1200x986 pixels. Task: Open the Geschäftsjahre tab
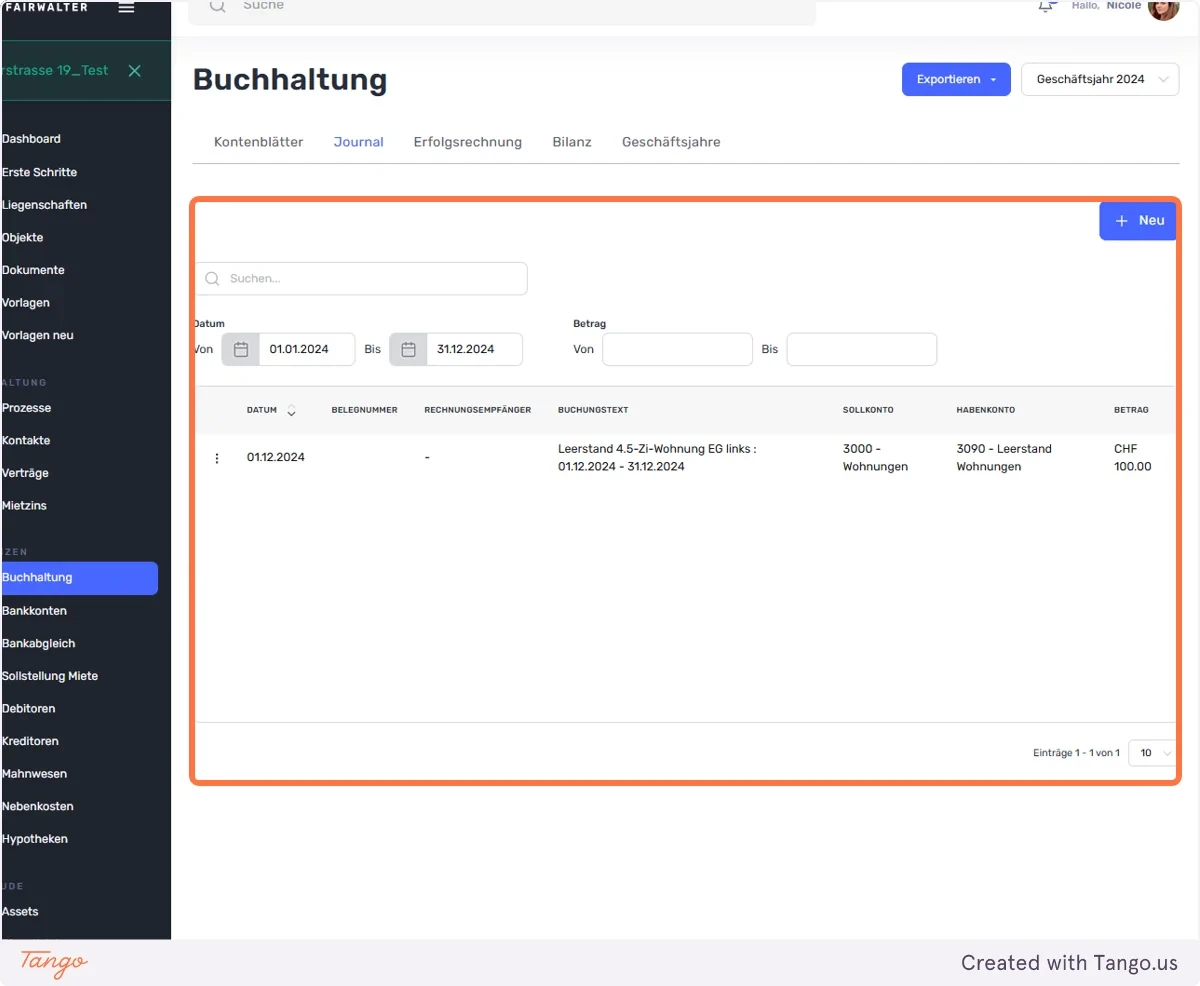click(x=671, y=142)
